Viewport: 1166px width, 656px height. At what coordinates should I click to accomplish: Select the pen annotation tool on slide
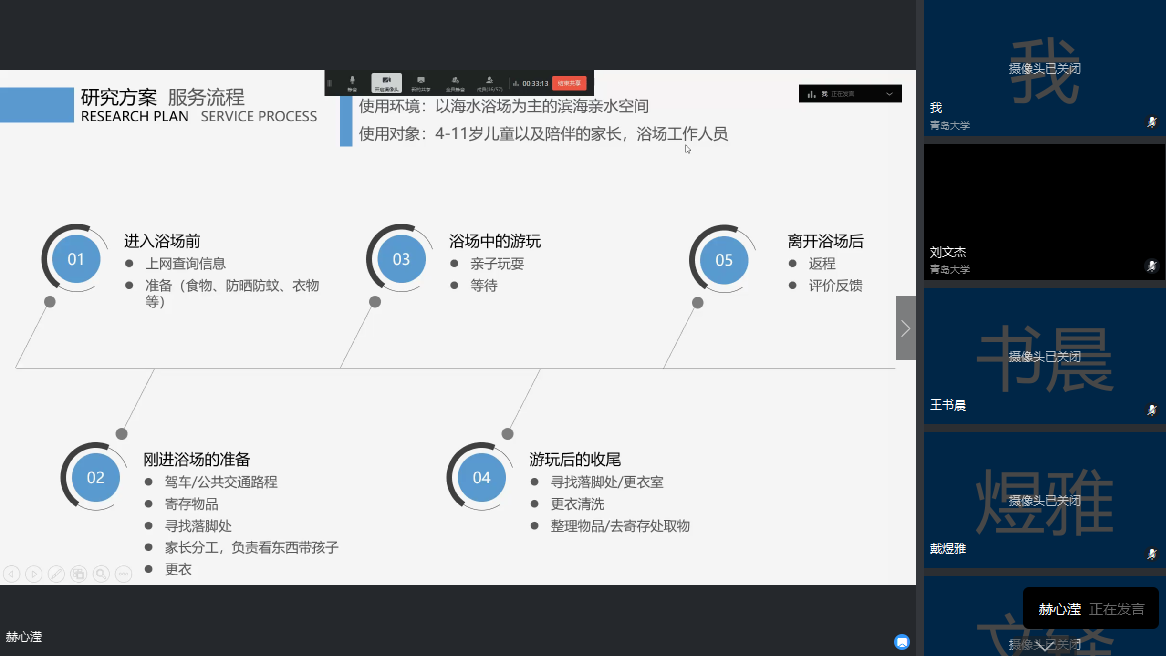coord(56,574)
